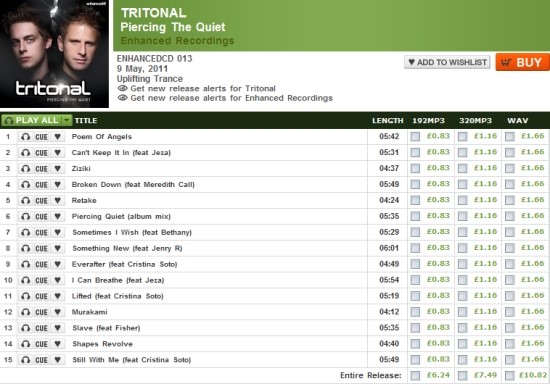Check Entire Release 320MP3 box

click(463, 376)
